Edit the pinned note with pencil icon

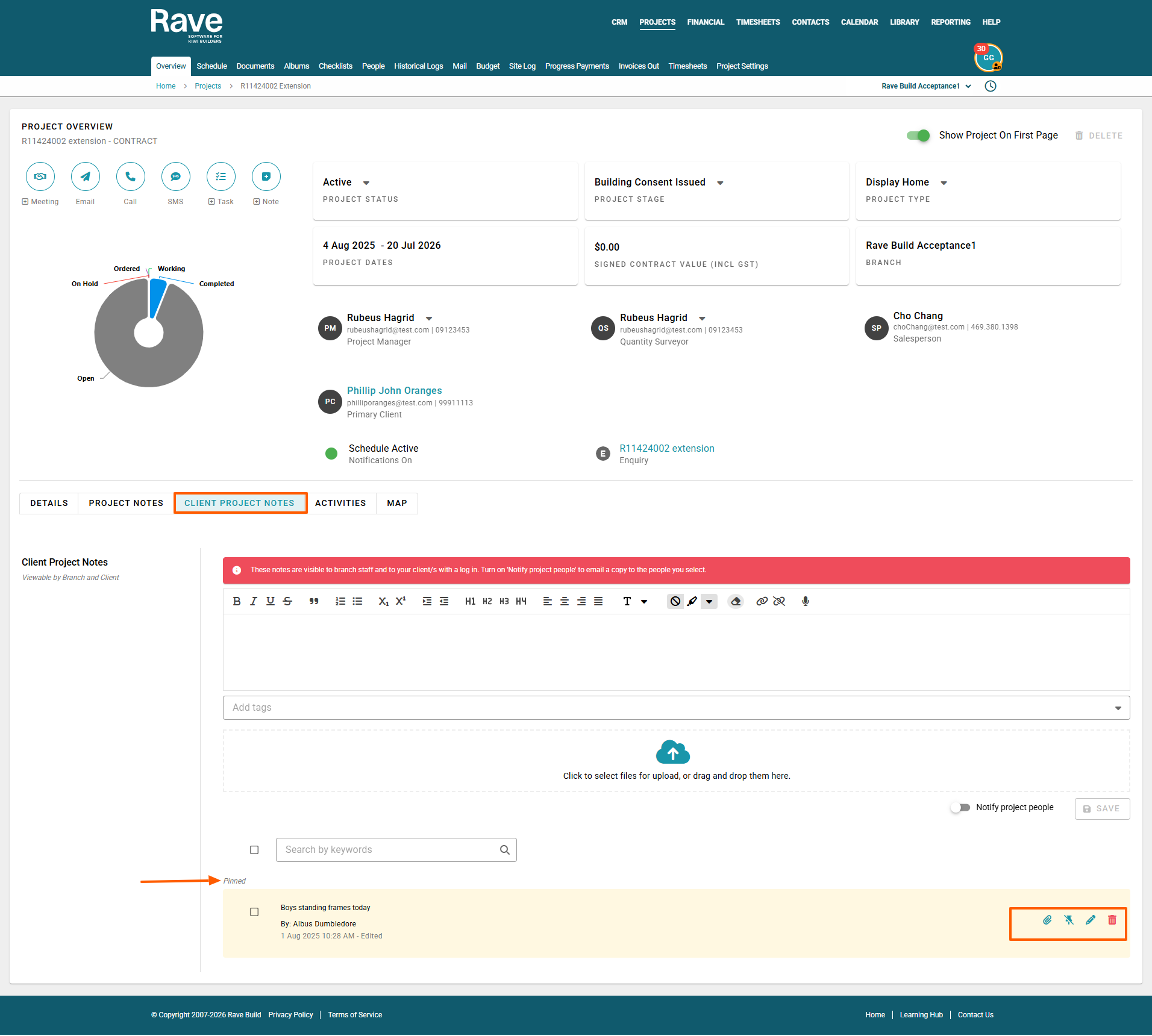1091,920
